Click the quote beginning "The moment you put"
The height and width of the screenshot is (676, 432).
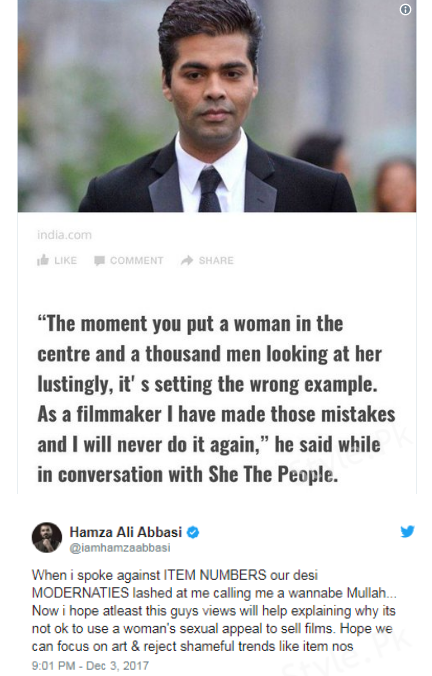216,399
